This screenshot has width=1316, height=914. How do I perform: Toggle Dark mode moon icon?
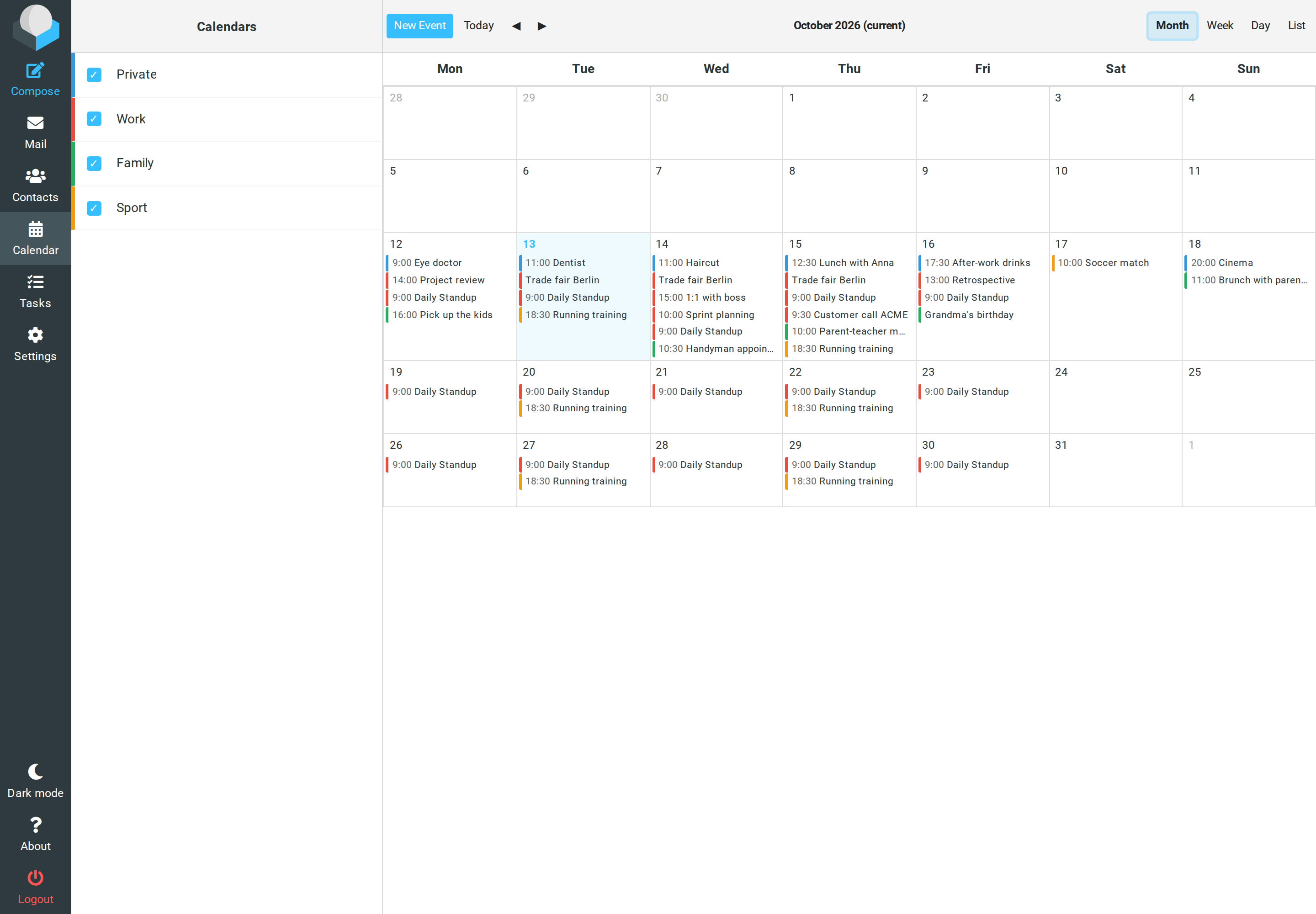(x=35, y=771)
